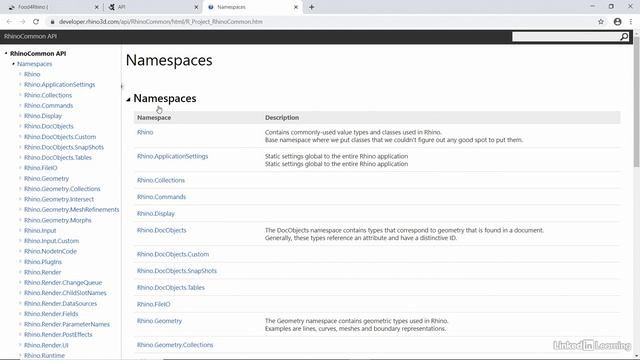Open Rhino.Geometry.Collections in sidebar

(x=62, y=189)
